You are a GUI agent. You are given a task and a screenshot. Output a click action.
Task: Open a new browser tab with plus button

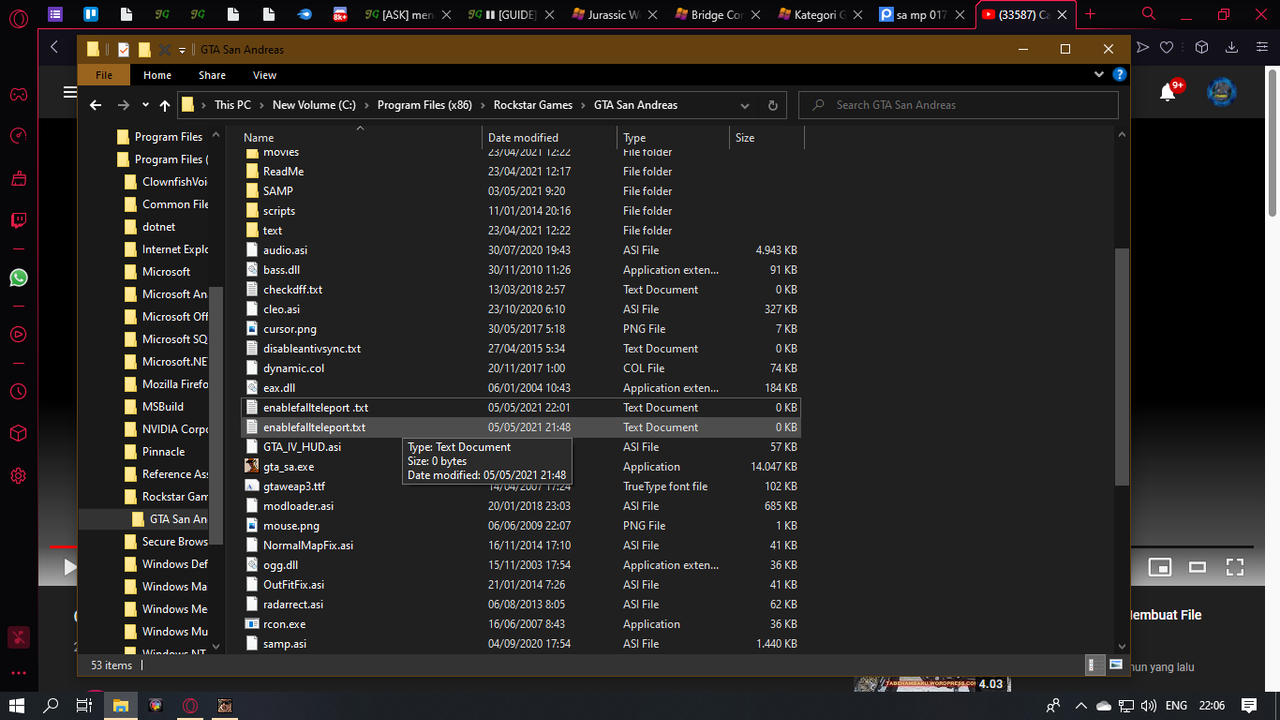point(1090,14)
